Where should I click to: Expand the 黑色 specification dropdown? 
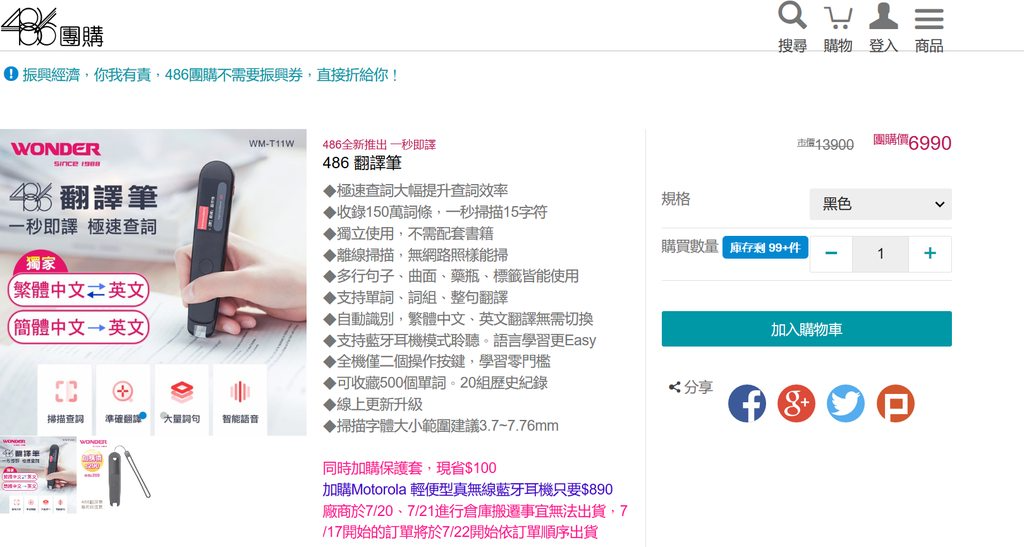(880, 204)
